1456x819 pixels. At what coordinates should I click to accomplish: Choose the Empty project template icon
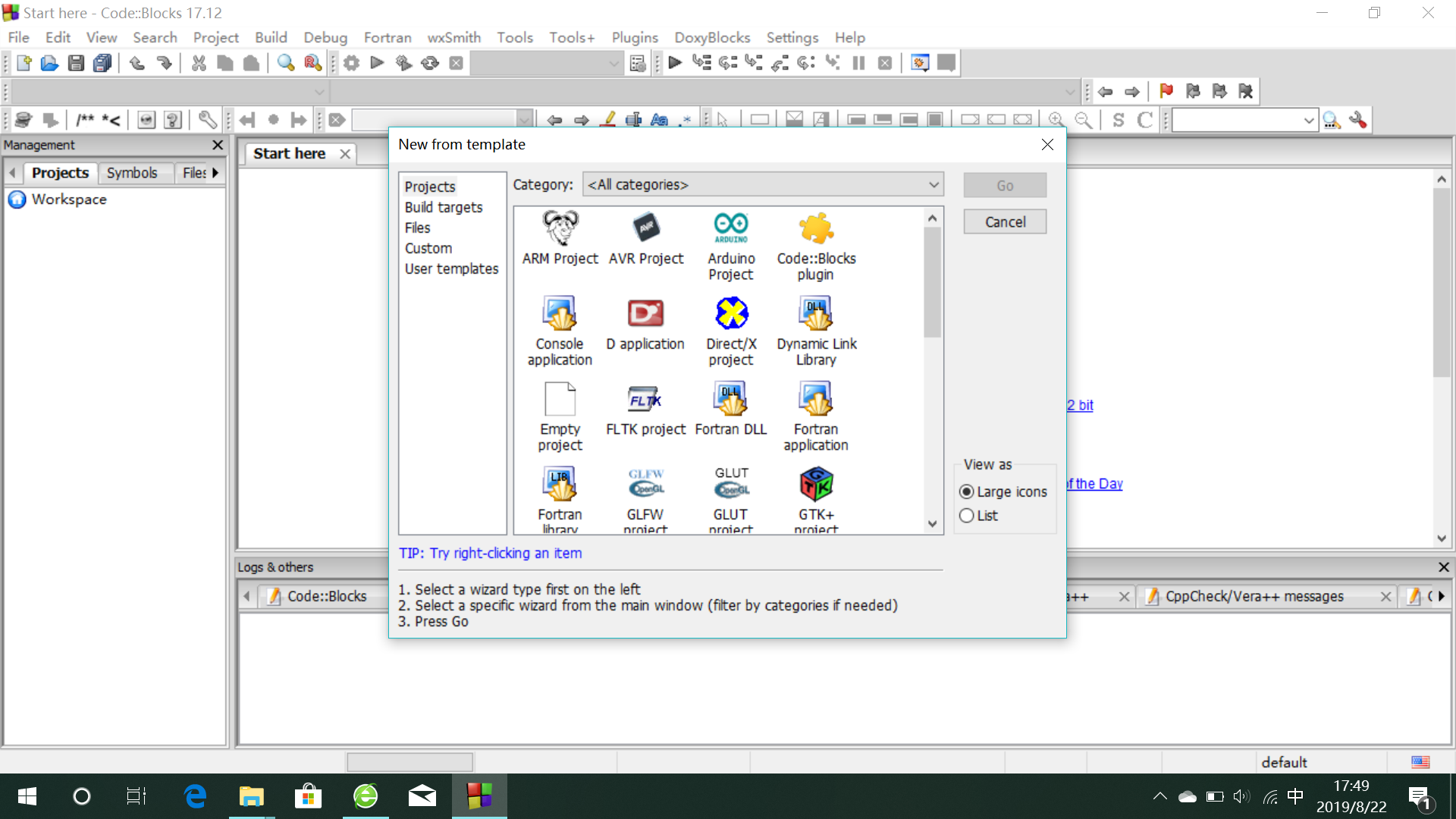(560, 399)
